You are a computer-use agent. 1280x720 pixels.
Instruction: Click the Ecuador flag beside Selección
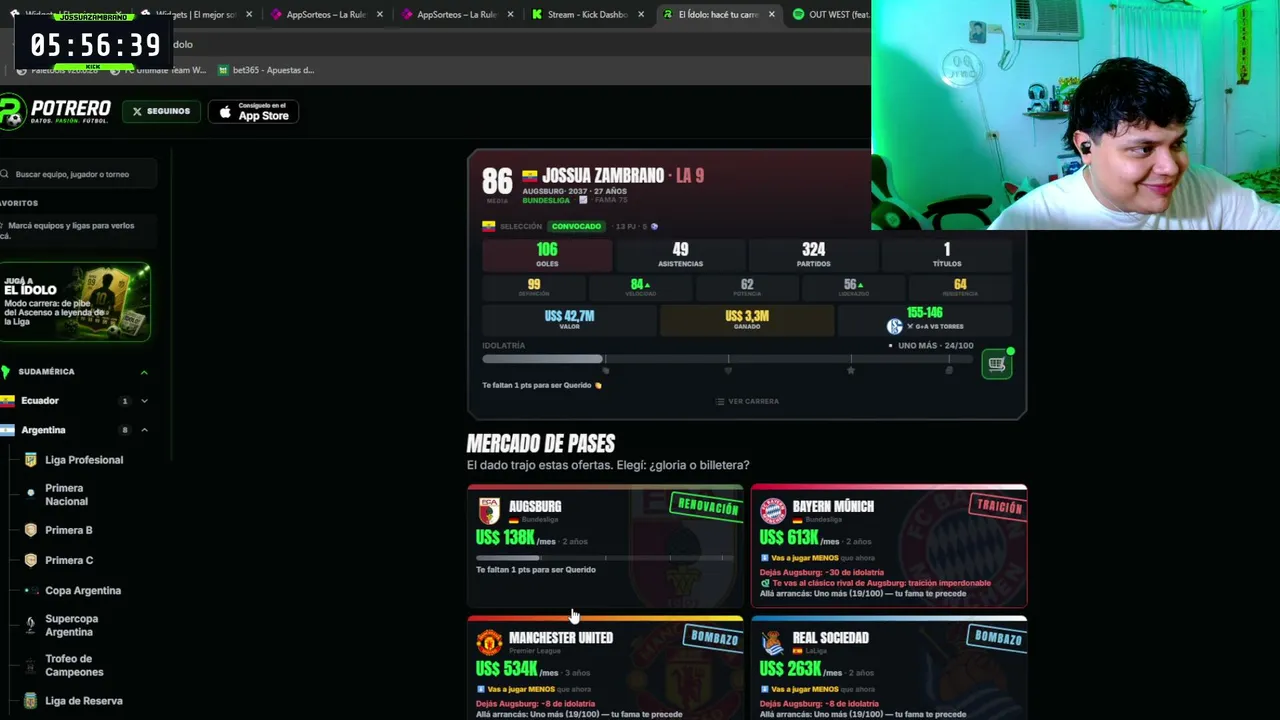point(489,226)
